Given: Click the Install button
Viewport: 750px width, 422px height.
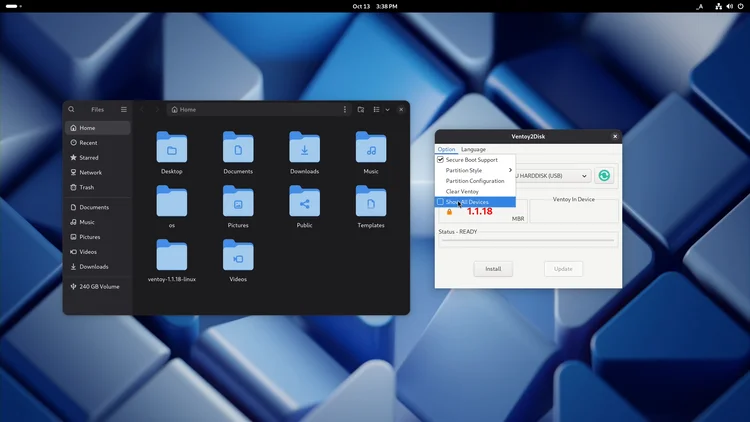Looking at the screenshot, I should click(493, 269).
